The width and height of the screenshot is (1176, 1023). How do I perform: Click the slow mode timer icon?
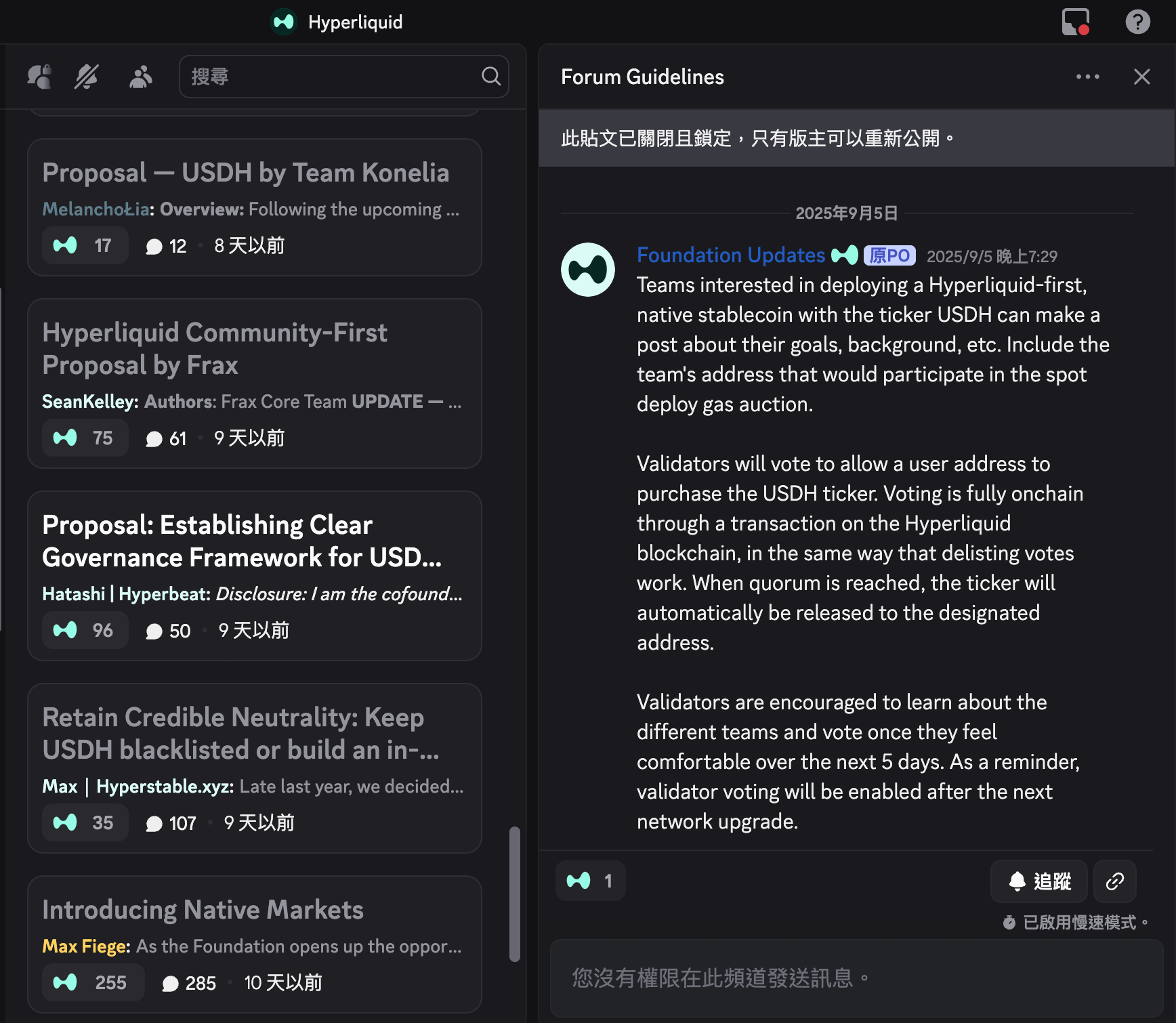tap(1009, 923)
